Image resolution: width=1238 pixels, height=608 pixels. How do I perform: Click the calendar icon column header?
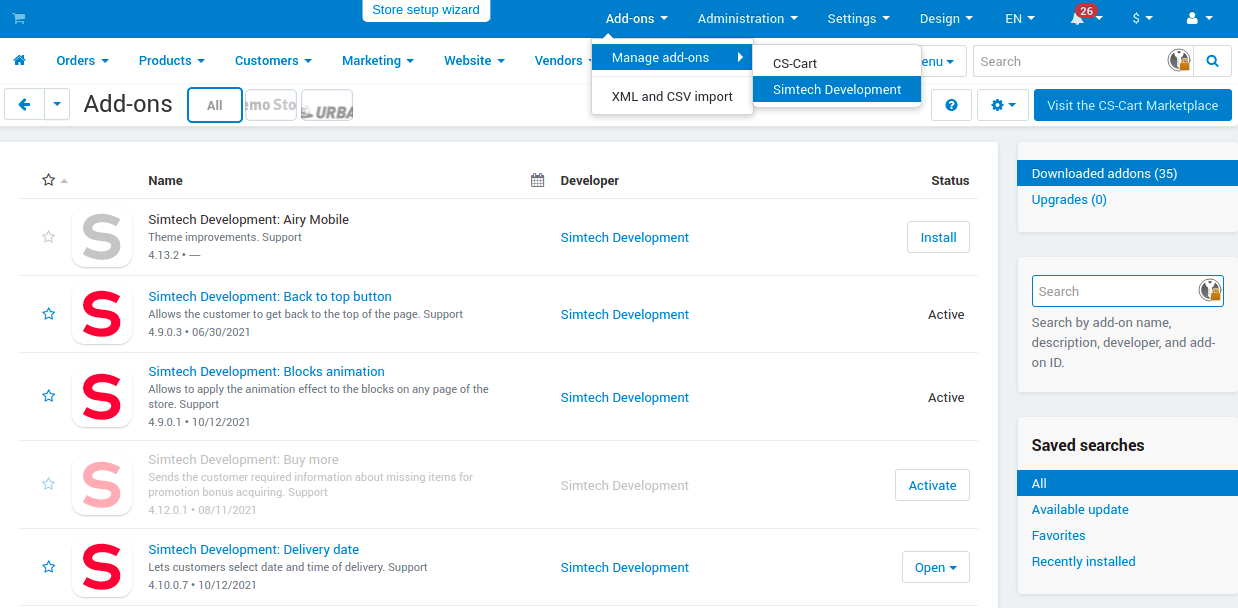click(x=538, y=181)
